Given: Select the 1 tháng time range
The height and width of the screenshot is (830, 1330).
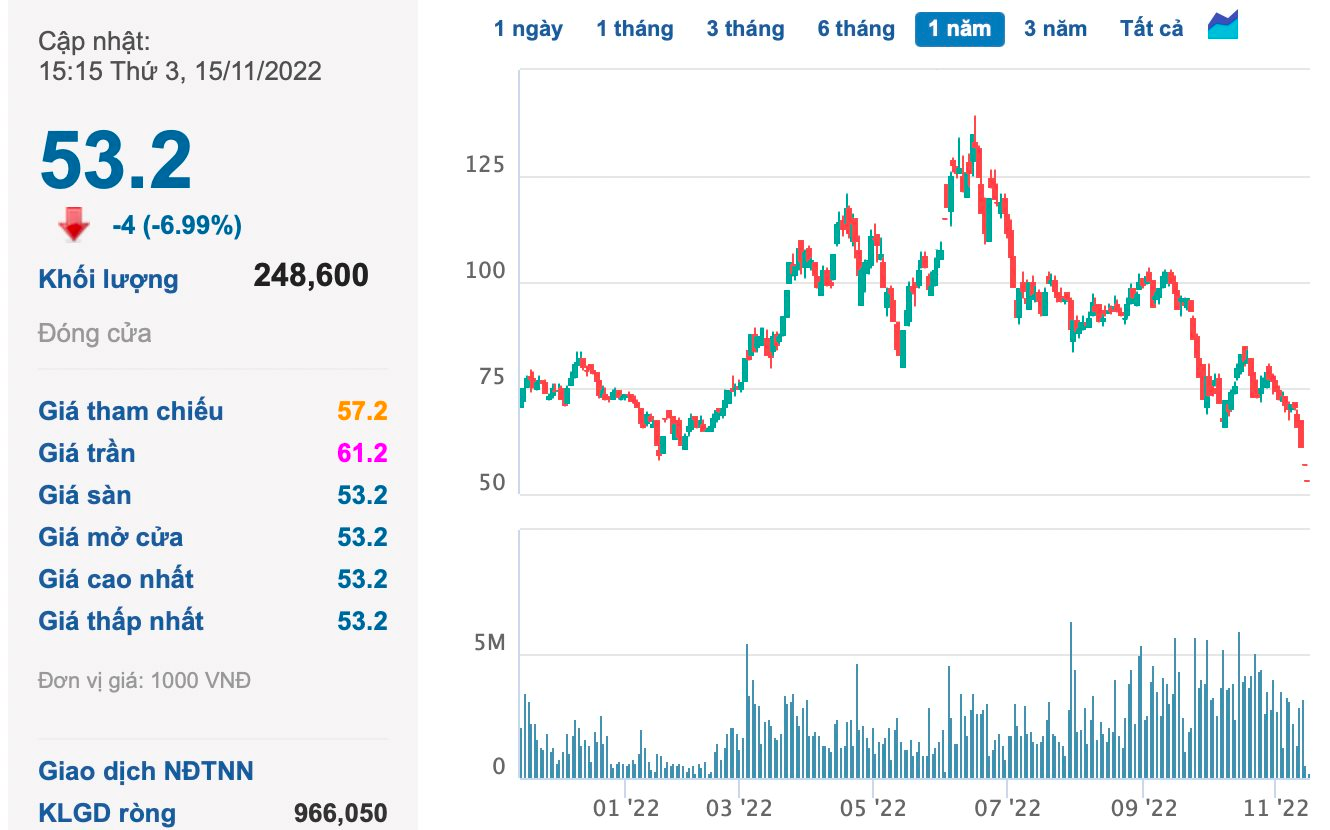Looking at the screenshot, I should tap(635, 29).
